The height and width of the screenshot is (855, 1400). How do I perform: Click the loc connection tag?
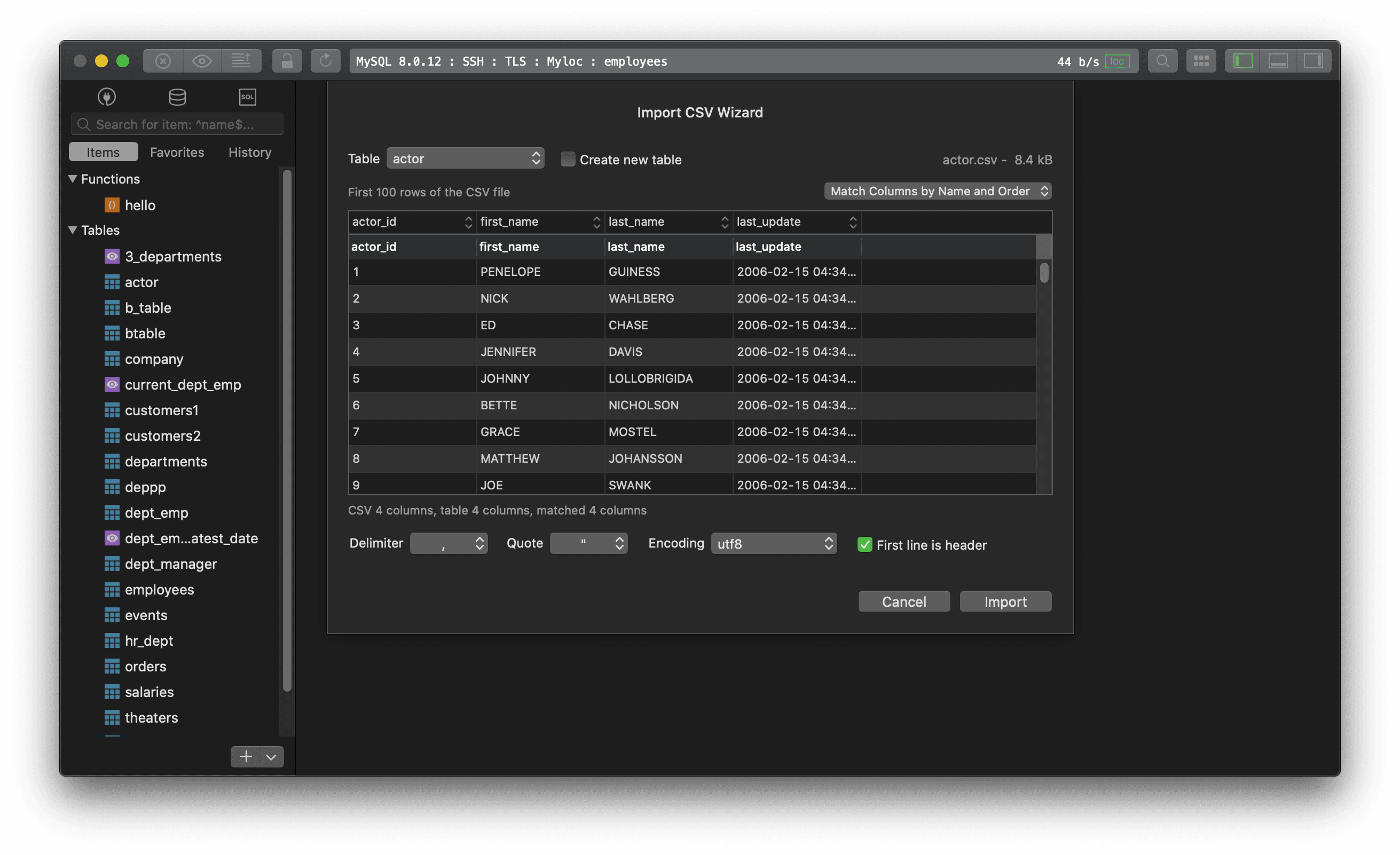click(x=1117, y=61)
